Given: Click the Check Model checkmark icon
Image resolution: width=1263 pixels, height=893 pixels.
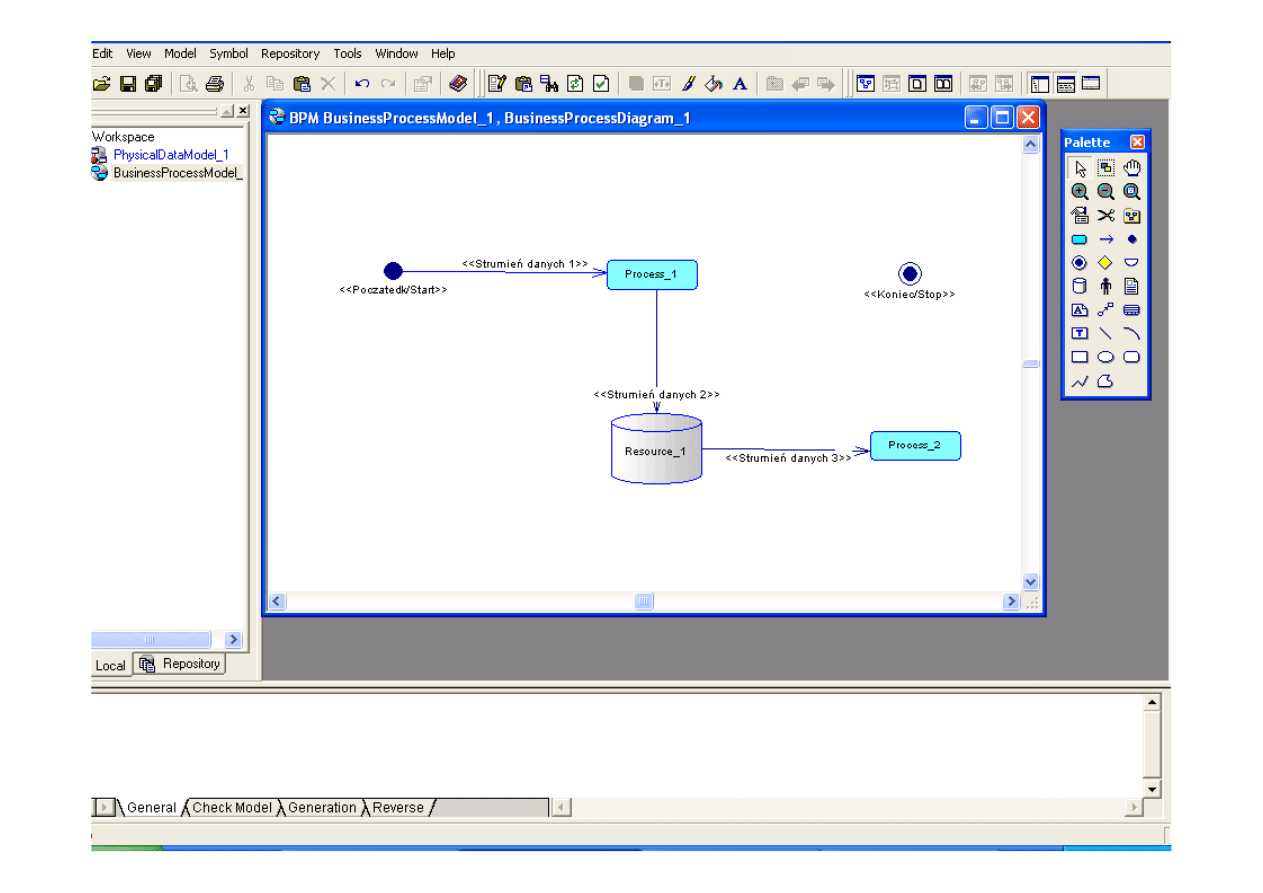Looking at the screenshot, I should 601,84.
